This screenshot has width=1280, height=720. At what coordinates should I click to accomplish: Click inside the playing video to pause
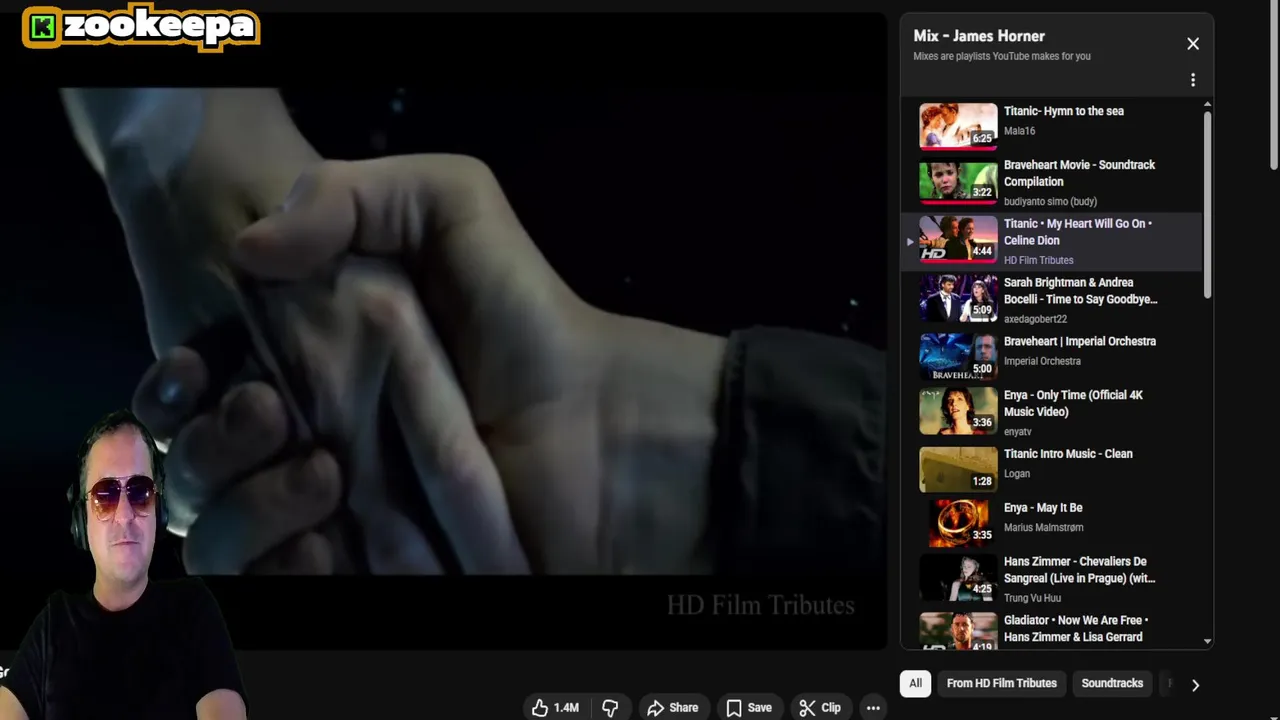point(443,330)
